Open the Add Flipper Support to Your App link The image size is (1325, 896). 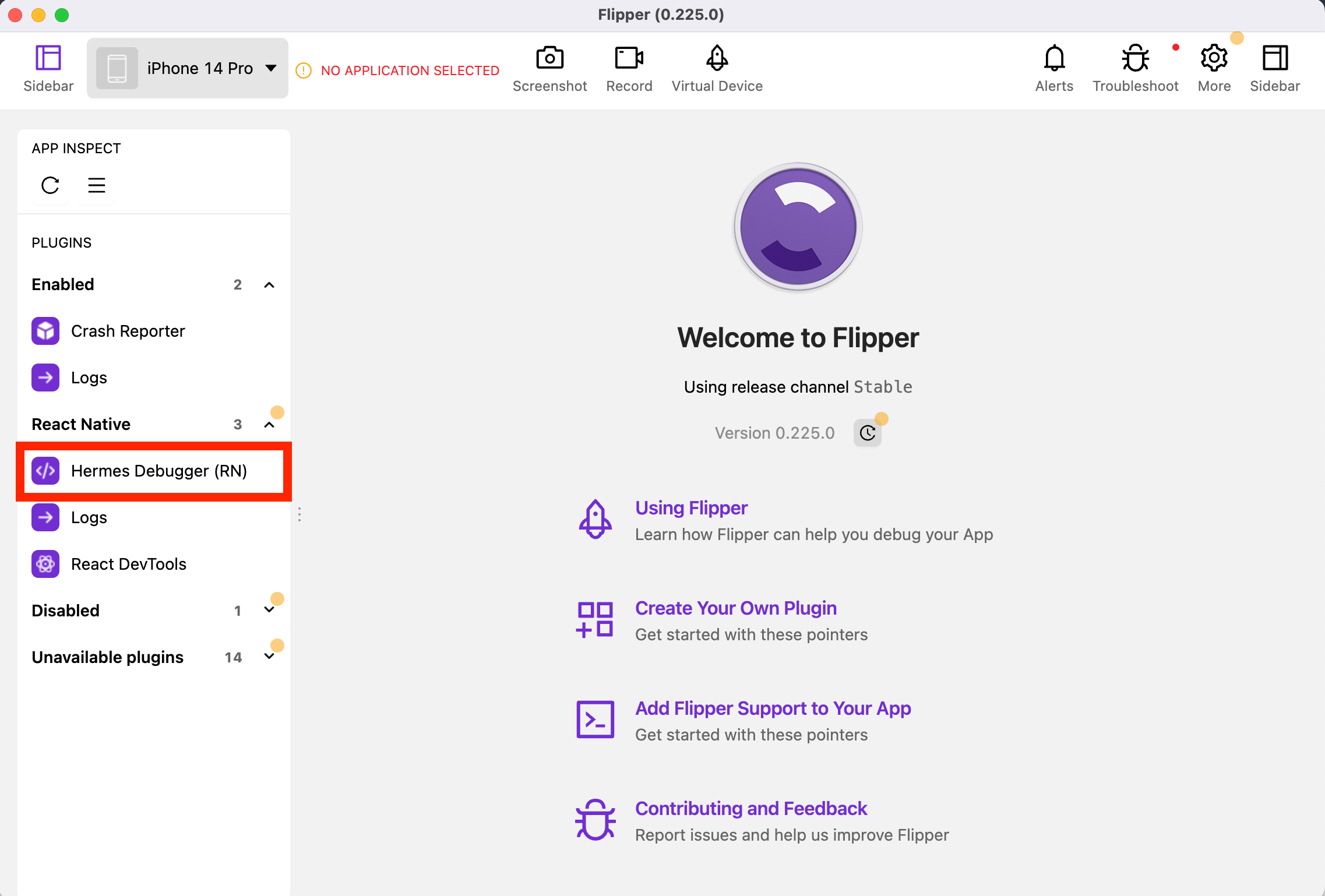(773, 708)
